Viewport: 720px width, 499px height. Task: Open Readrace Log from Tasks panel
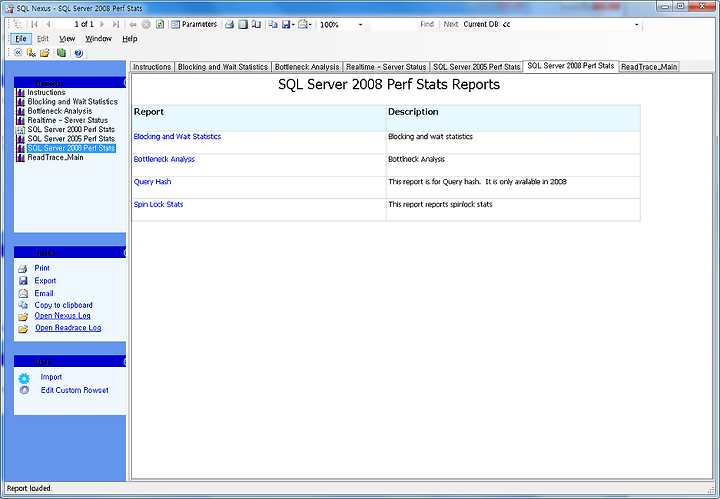[x=68, y=328]
